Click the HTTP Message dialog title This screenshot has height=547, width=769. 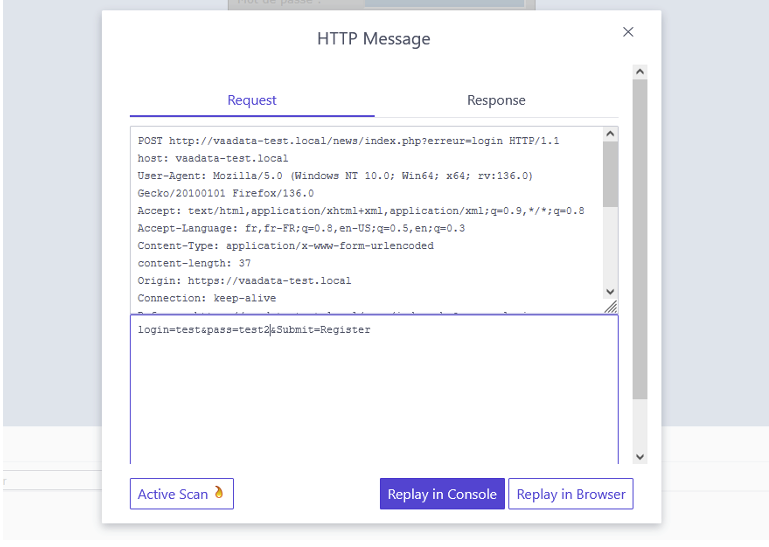(x=374, y=39)
